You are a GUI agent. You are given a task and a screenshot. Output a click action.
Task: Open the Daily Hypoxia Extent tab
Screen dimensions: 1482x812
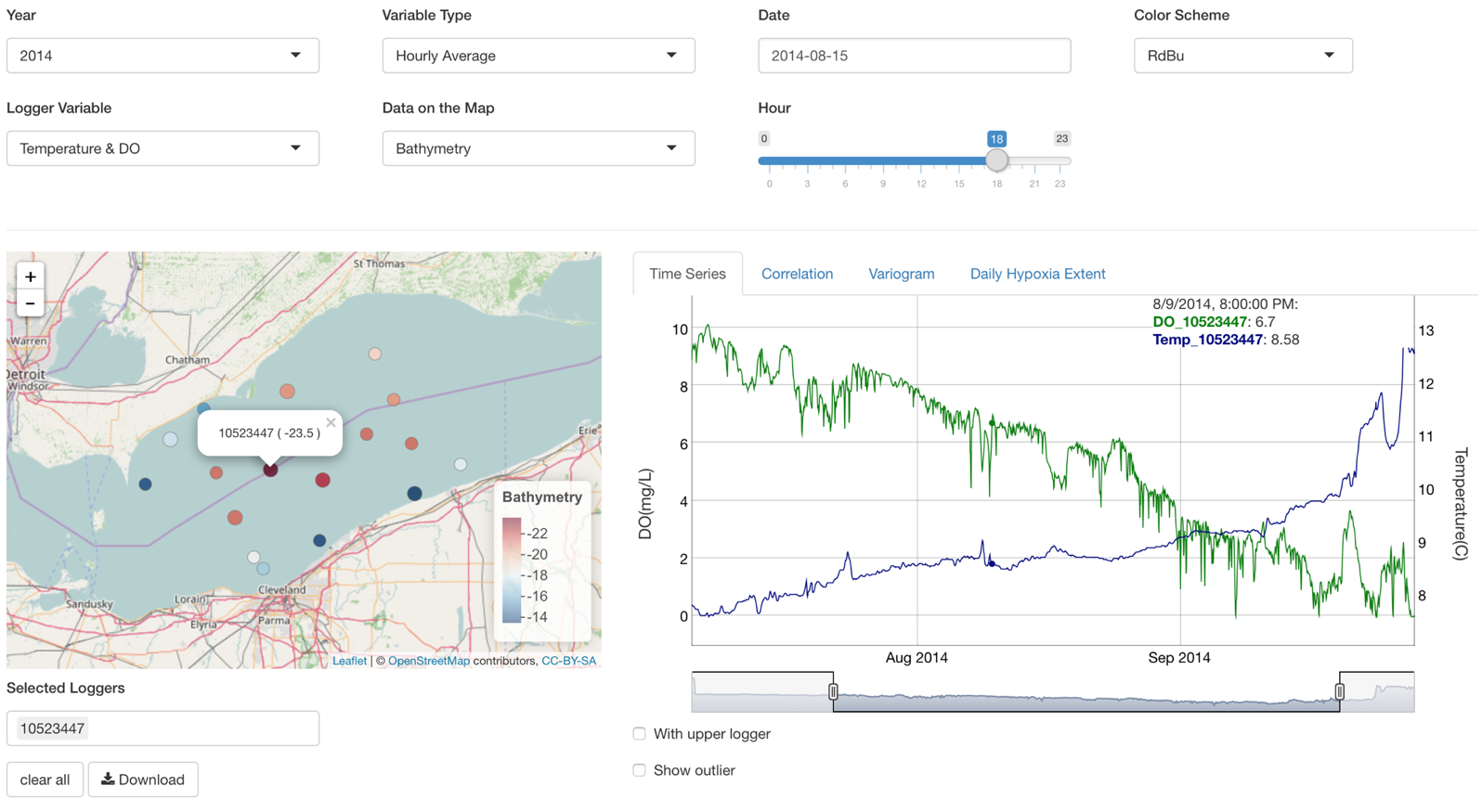[1037, 274]
